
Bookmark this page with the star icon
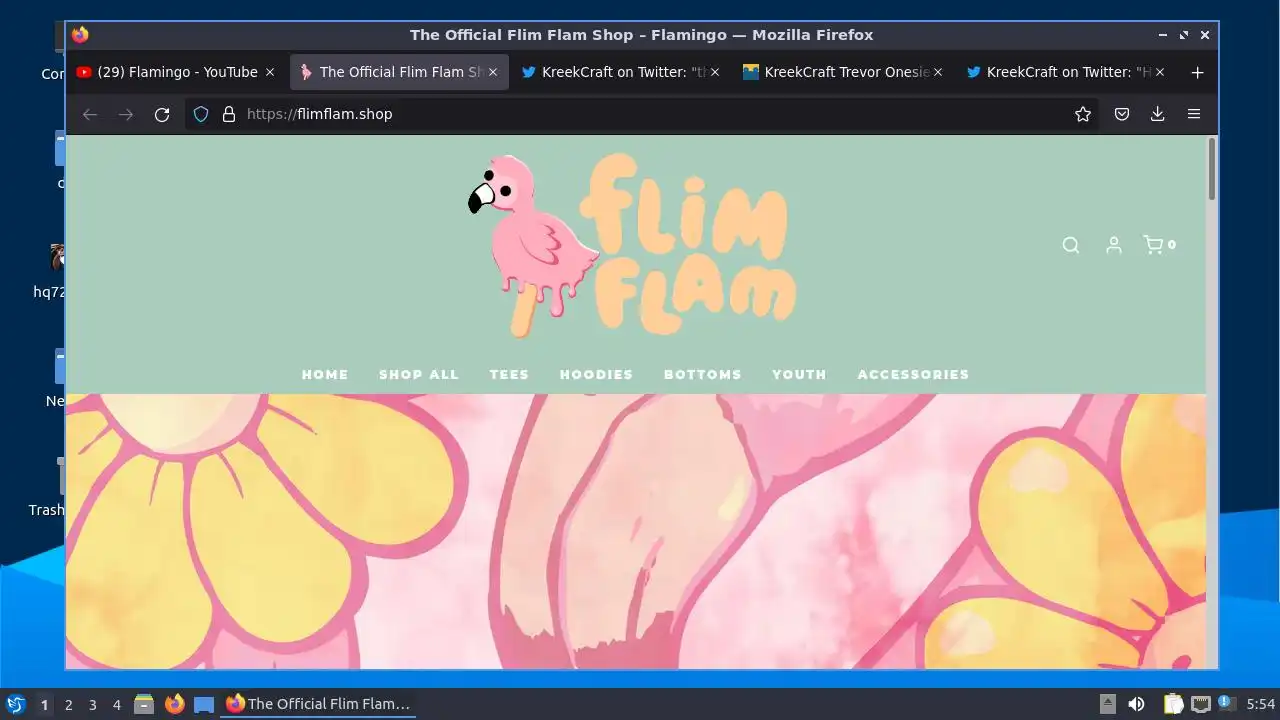tap(1083, 114)
